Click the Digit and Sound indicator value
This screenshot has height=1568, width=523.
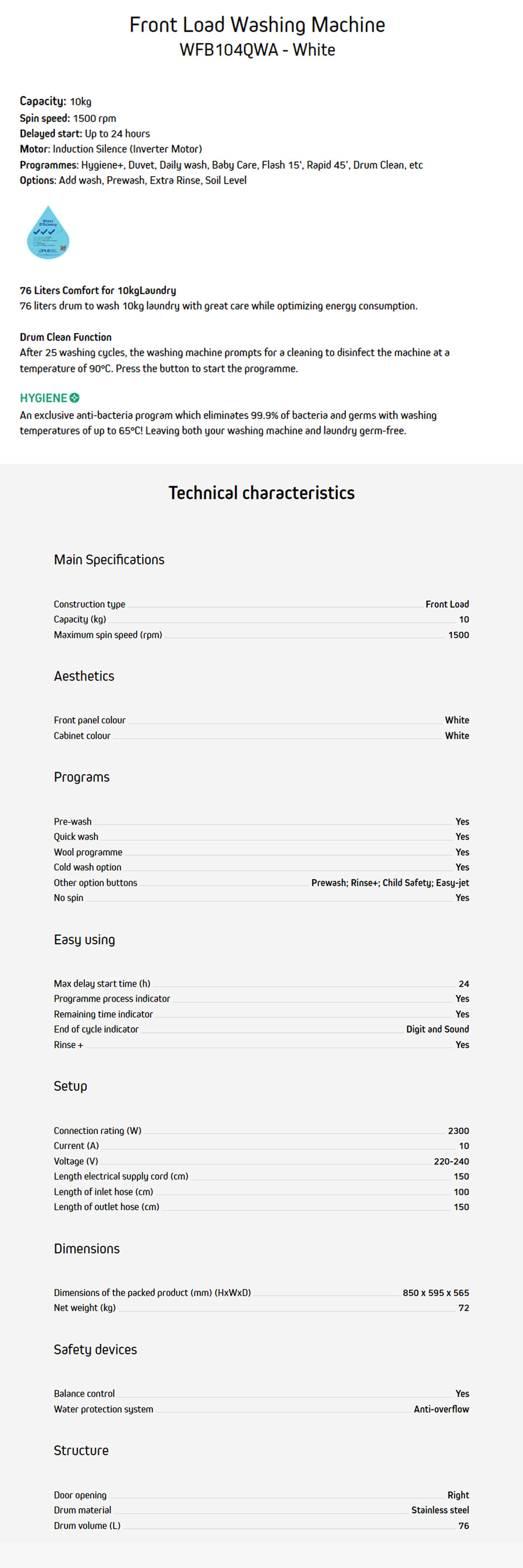[x=437, y=1029]
